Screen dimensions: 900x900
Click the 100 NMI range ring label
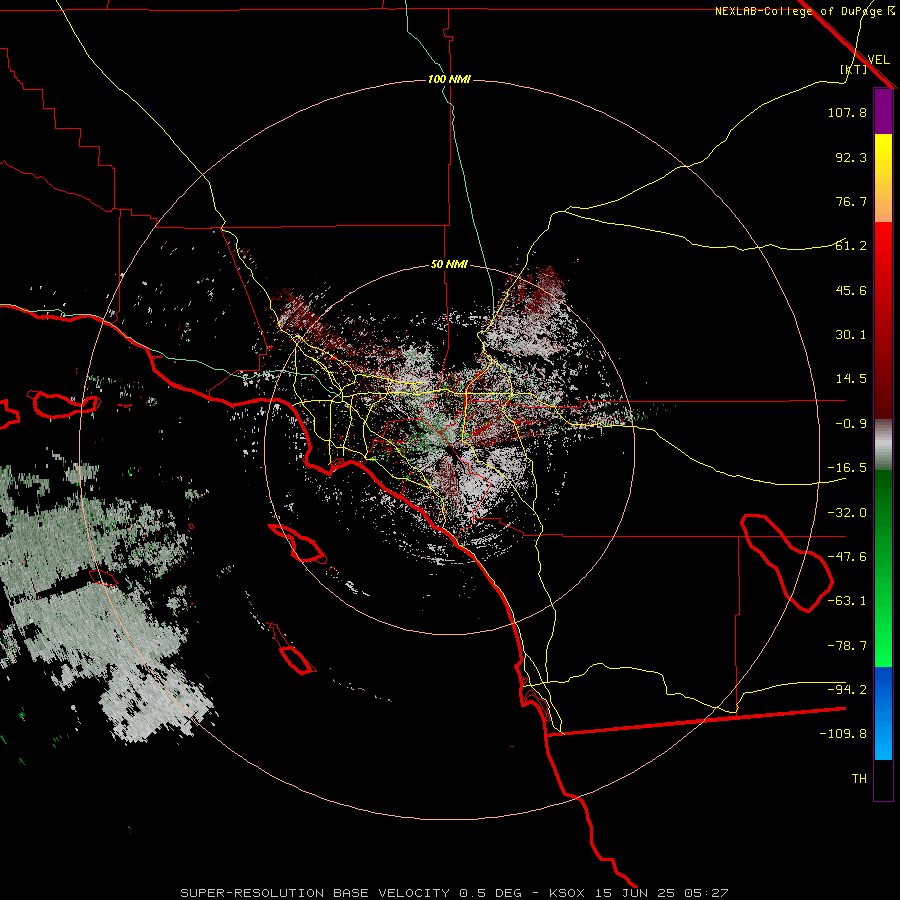449,79
